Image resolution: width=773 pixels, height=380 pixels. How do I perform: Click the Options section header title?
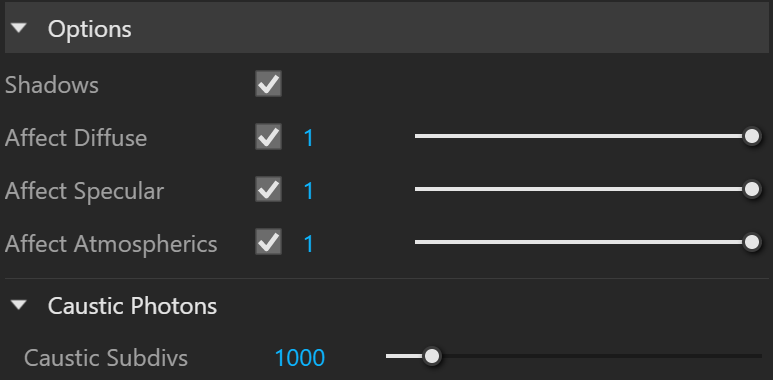coord(90,29)
